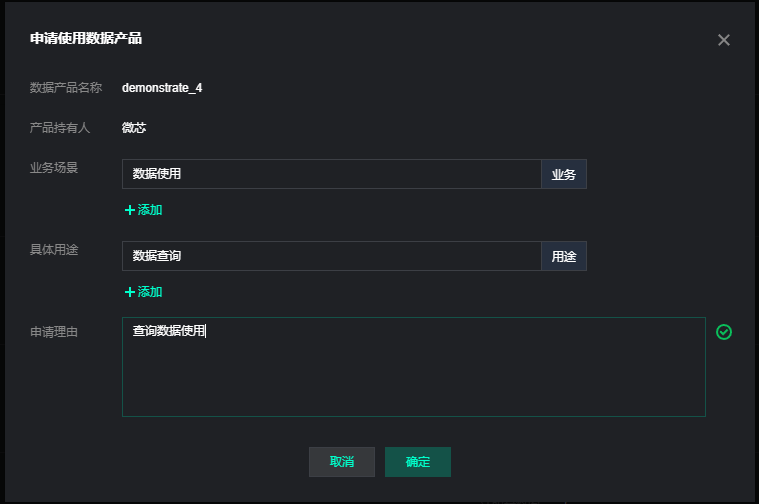759x504 pixels.
Task: Confirm the application with the 确定 button
Action: [418, 462]
